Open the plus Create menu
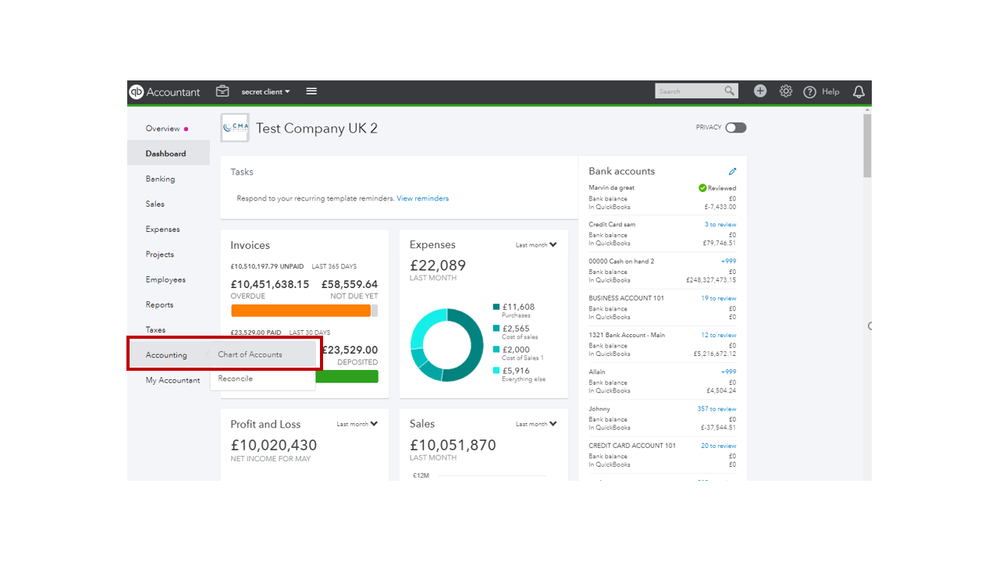The width and height of the screenshot is (999, 562). coord(759,91)
